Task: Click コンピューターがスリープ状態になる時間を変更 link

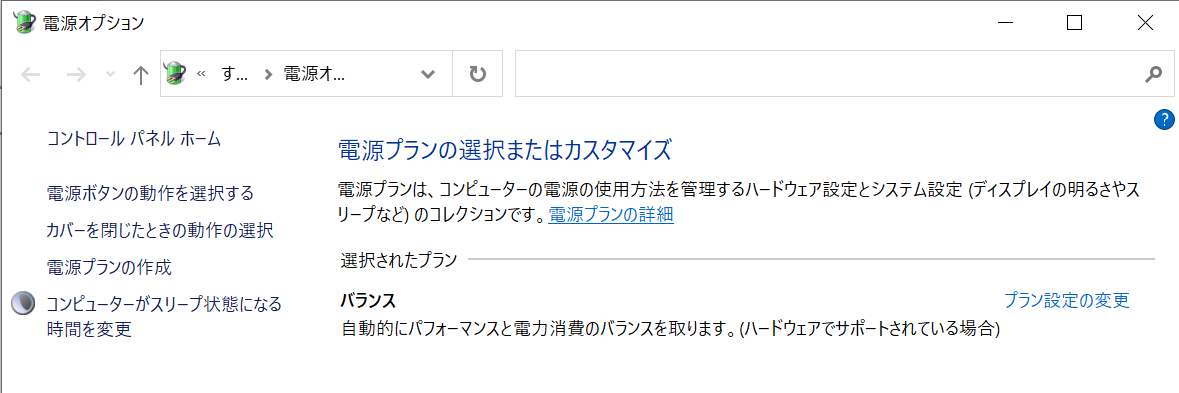Action: pyautogui.click(x=164, y=316)
